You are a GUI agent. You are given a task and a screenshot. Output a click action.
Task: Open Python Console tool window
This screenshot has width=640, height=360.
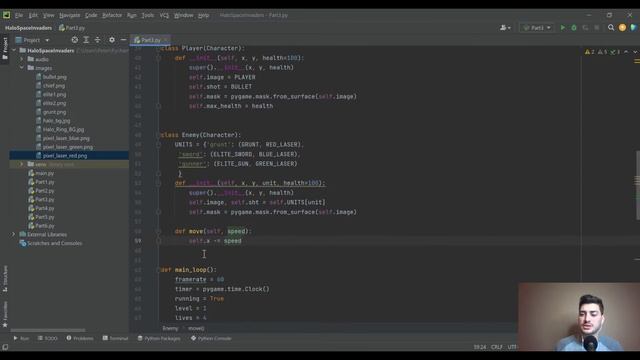click(x=211, y=338)
